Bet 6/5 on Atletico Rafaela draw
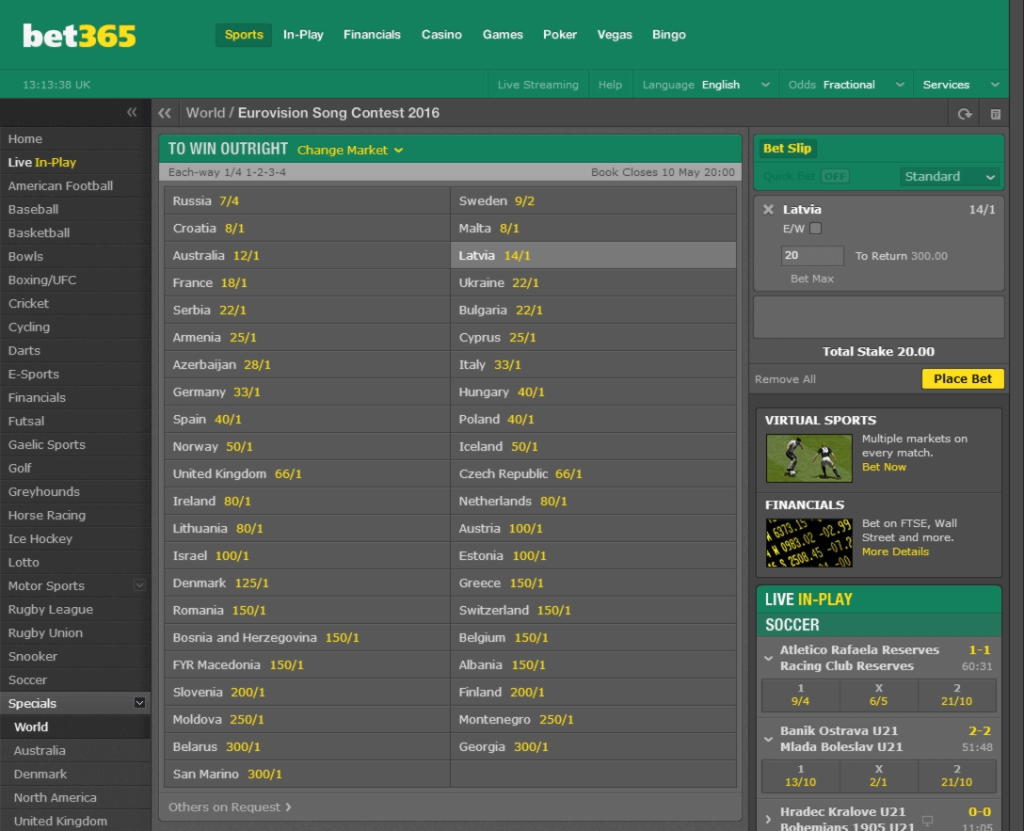This screenshot has height=831, width=1024. (878, 695)
